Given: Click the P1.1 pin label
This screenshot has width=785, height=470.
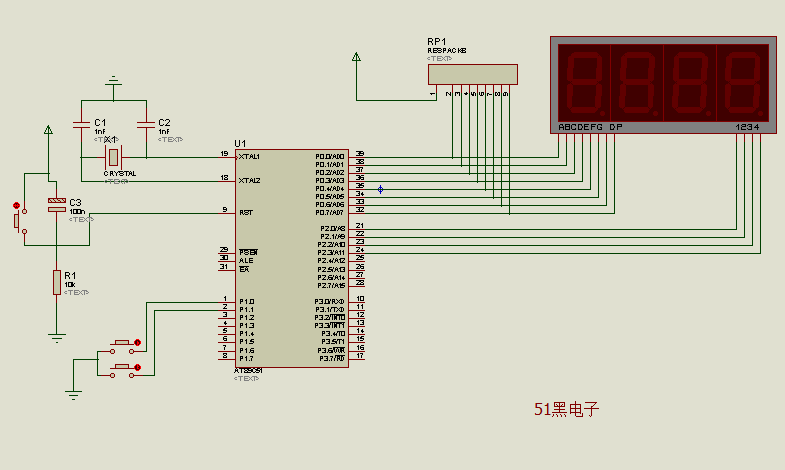Looking at the screenshot, I should coord(246,310).
